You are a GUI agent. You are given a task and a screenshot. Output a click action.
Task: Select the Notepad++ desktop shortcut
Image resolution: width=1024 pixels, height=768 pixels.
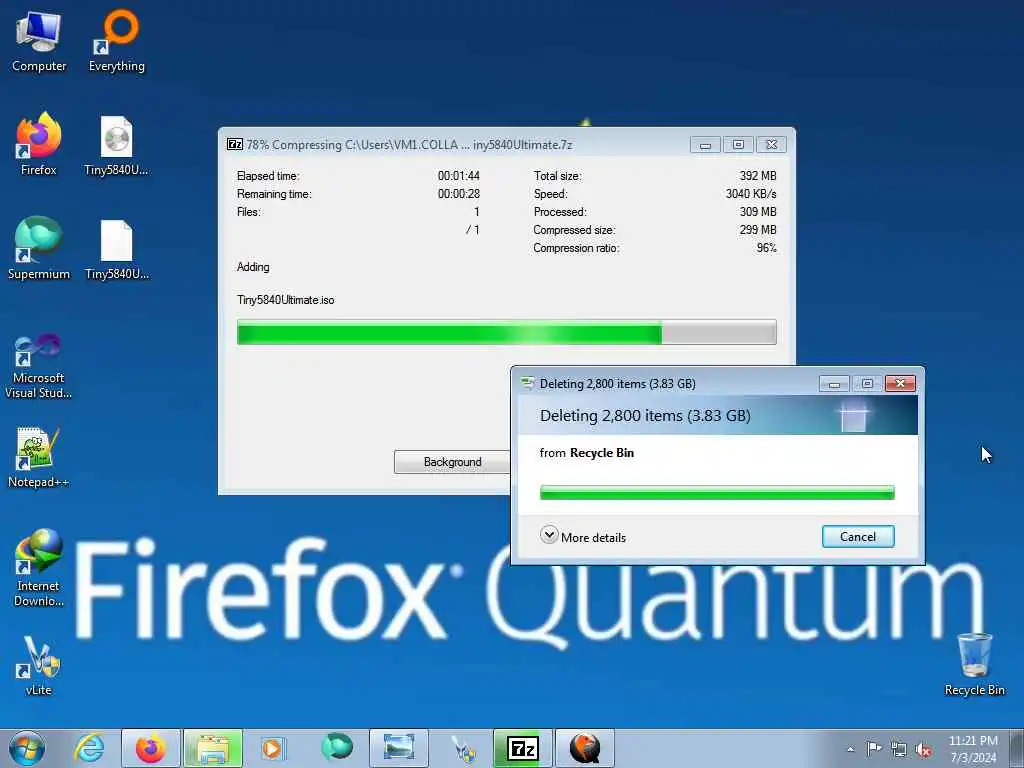[x=39, y=458]
